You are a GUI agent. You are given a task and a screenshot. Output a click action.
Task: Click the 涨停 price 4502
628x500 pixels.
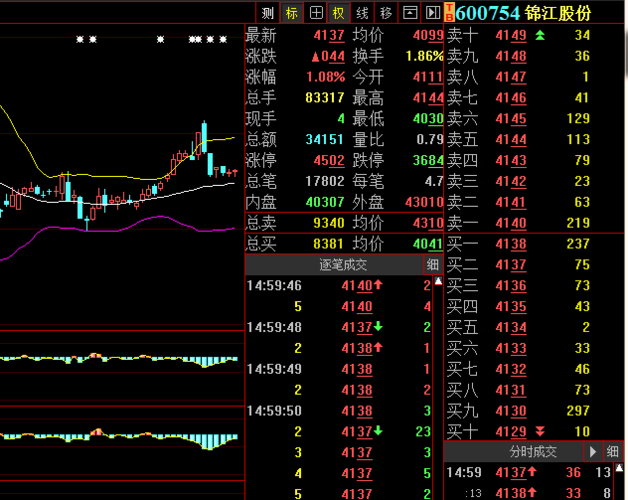[329, 161]
